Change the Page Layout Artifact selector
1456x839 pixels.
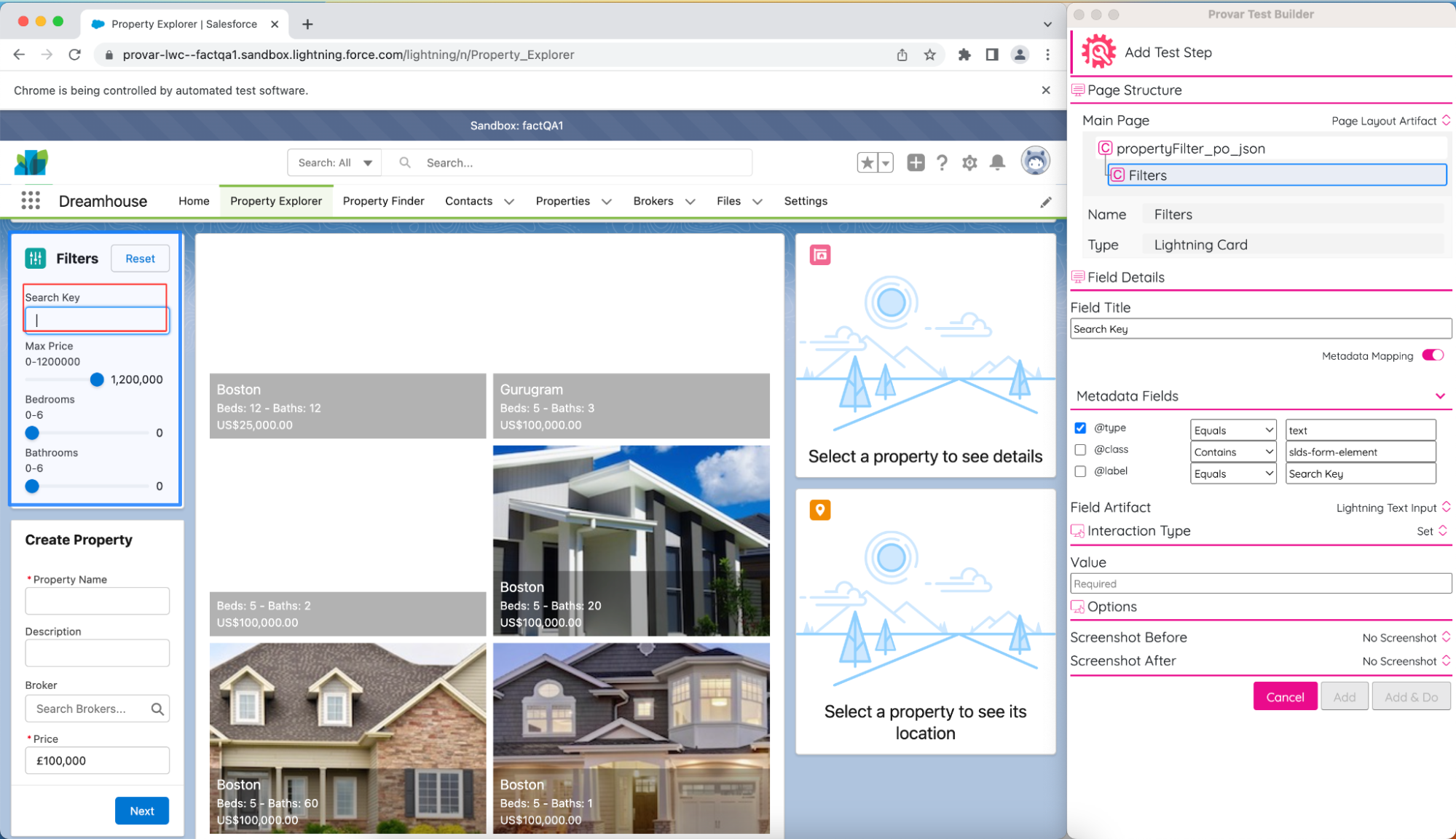1390,121
